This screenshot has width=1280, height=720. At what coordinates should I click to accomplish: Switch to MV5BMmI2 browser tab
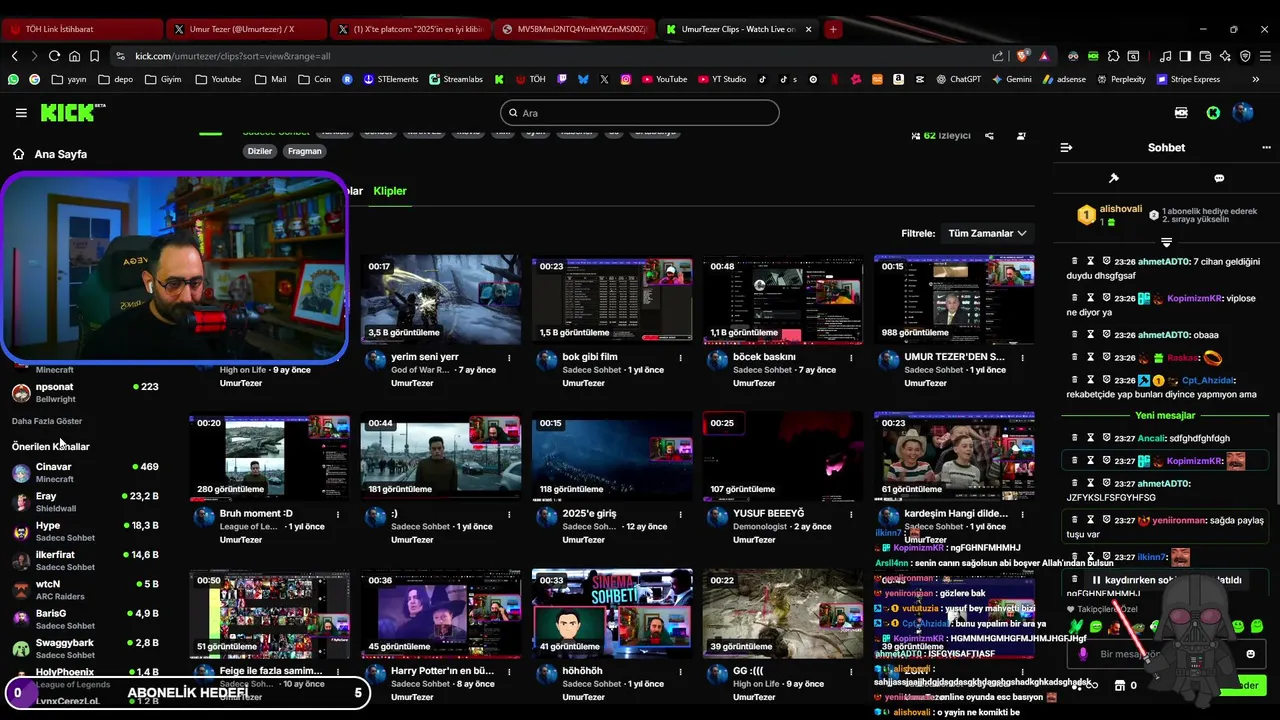pos(574,29)
